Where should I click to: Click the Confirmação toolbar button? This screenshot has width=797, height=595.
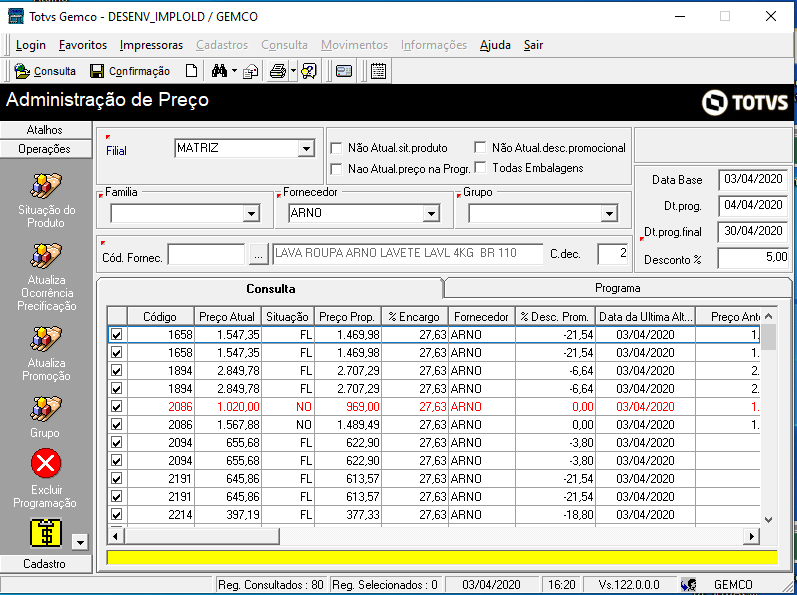tap(130, 71)
